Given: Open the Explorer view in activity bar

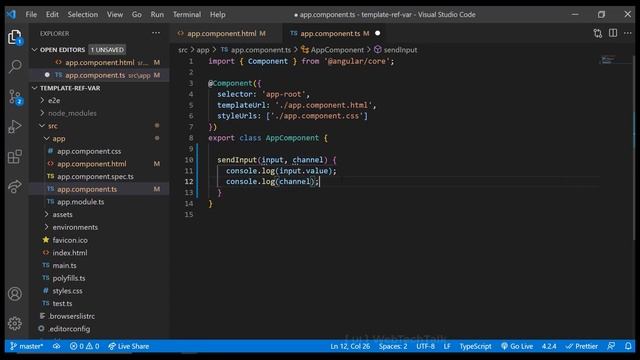Looking at the screenshot, I should point(15,38).
